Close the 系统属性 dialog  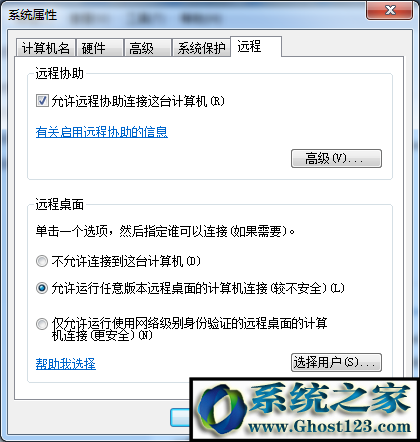[x=389, y=10]
